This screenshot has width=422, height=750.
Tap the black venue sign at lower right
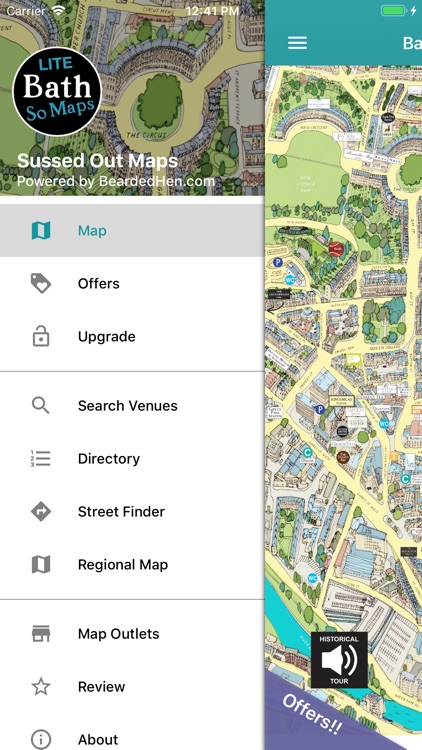click(408, 551)
